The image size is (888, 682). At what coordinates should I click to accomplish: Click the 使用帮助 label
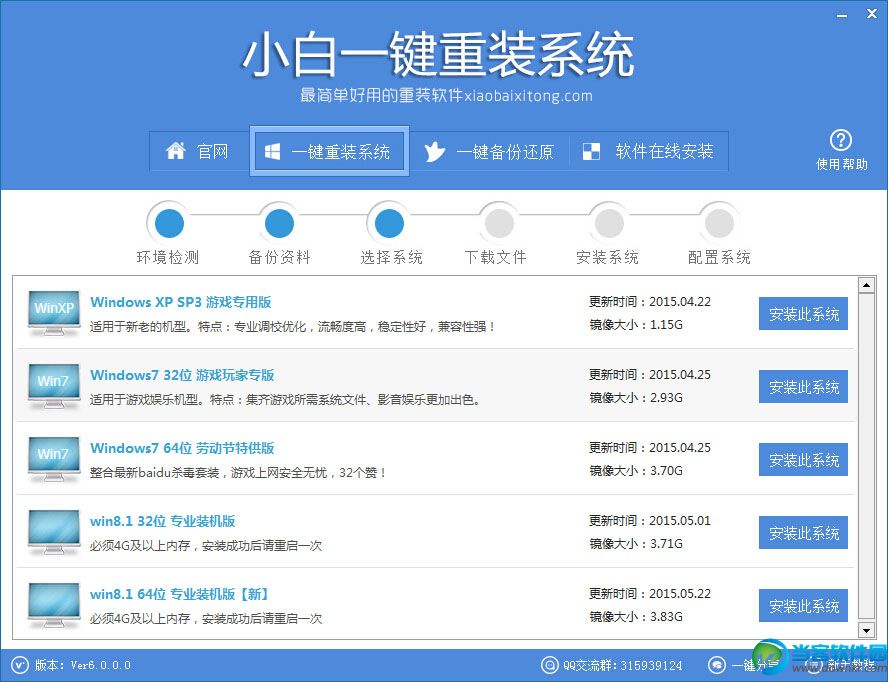click(841, 164)
